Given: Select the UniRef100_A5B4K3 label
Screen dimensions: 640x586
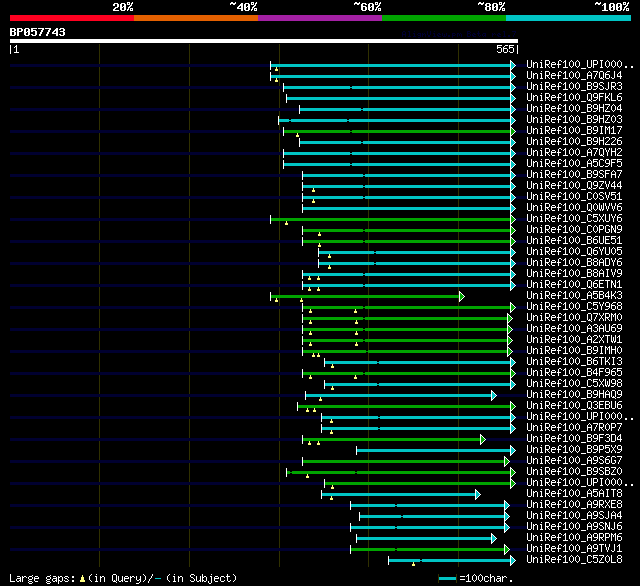Looking at the screenshot, I should (574, 296).
